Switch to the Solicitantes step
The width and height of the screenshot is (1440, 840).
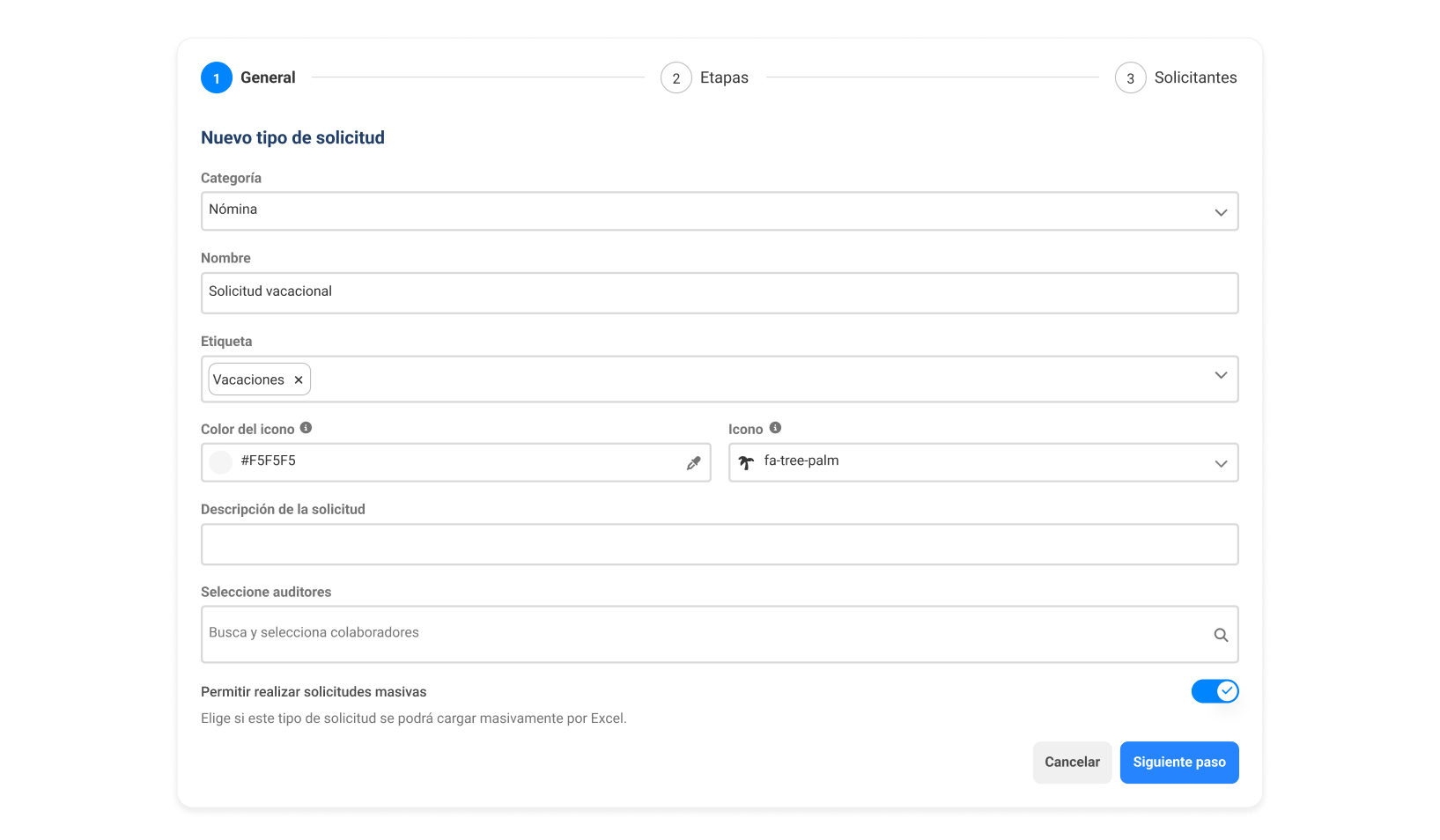coord(1194,78)
